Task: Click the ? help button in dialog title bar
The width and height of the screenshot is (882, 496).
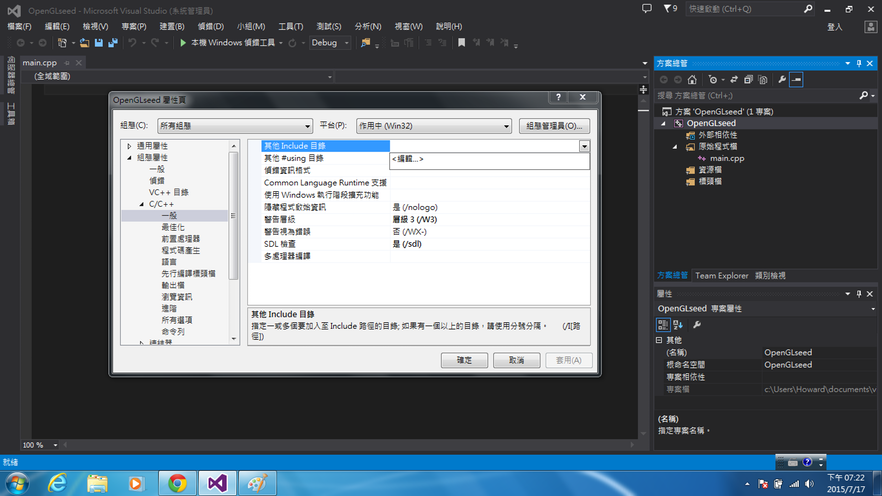Action: [x=558, y=97]
